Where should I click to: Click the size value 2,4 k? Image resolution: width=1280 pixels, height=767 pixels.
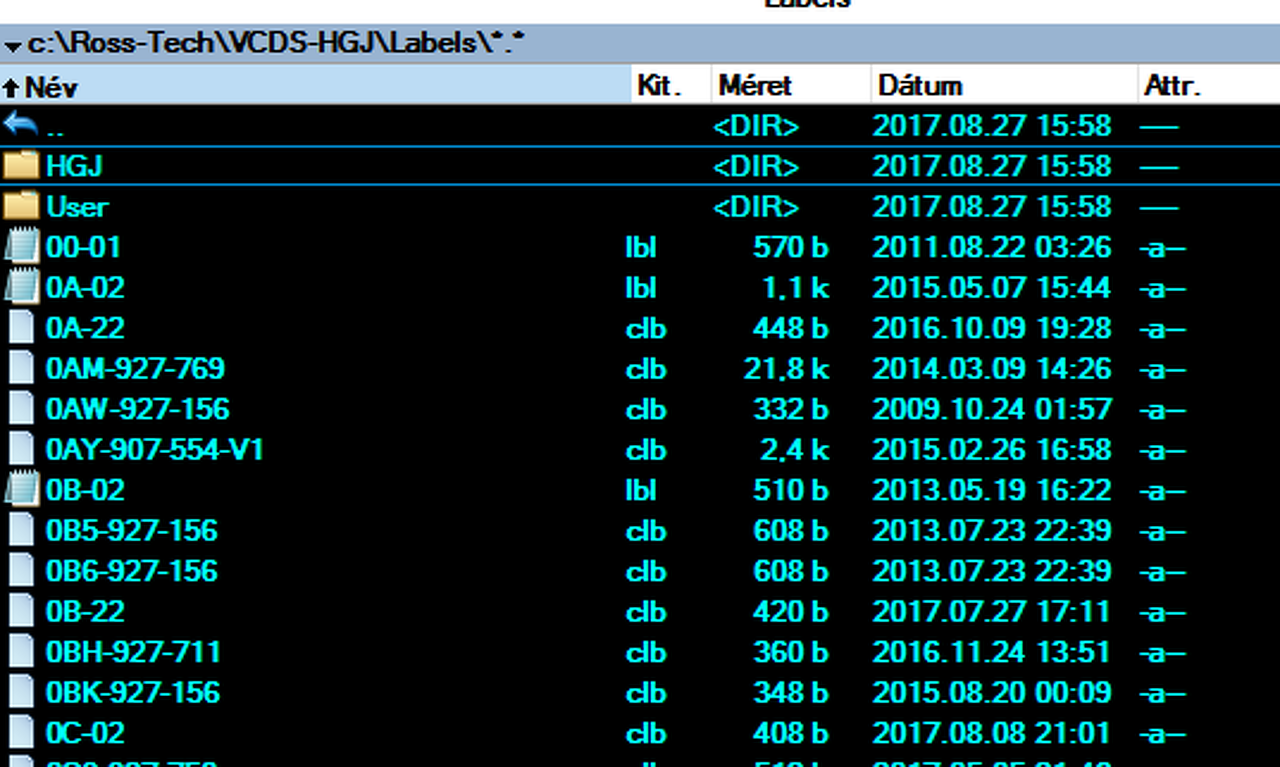(x=794, y=450)
